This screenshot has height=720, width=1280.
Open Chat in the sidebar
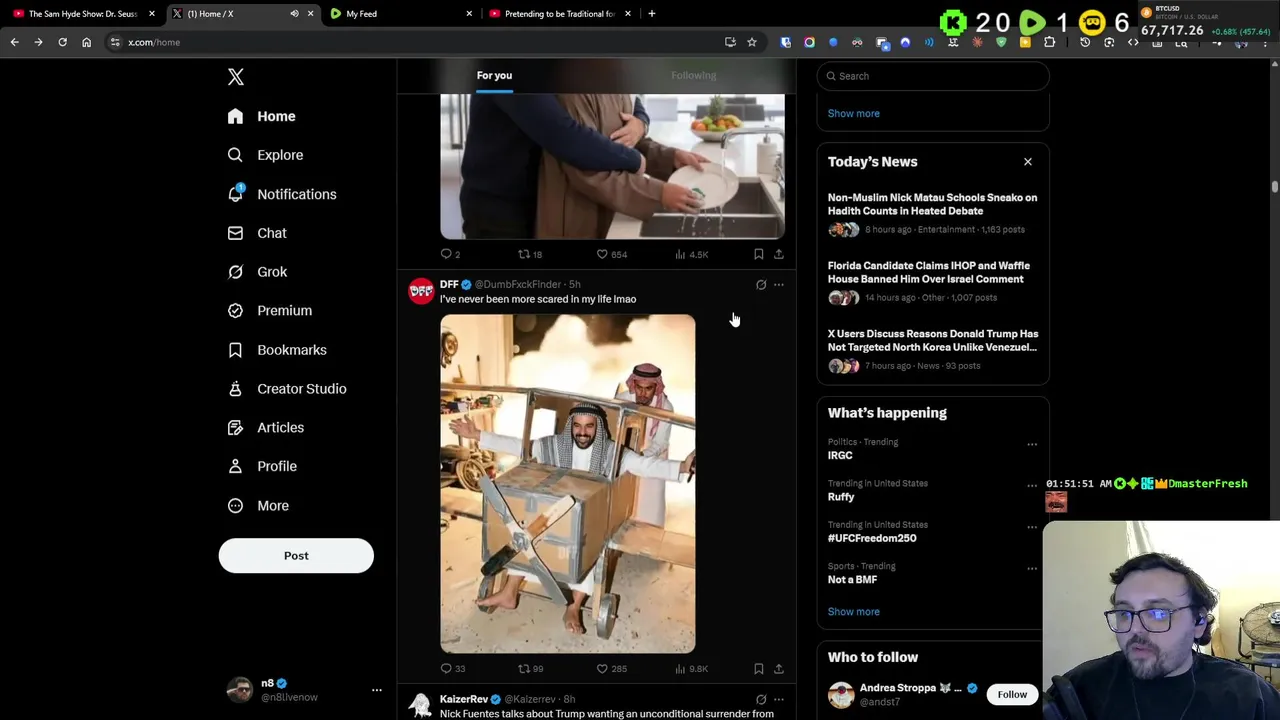pos(257,233)
